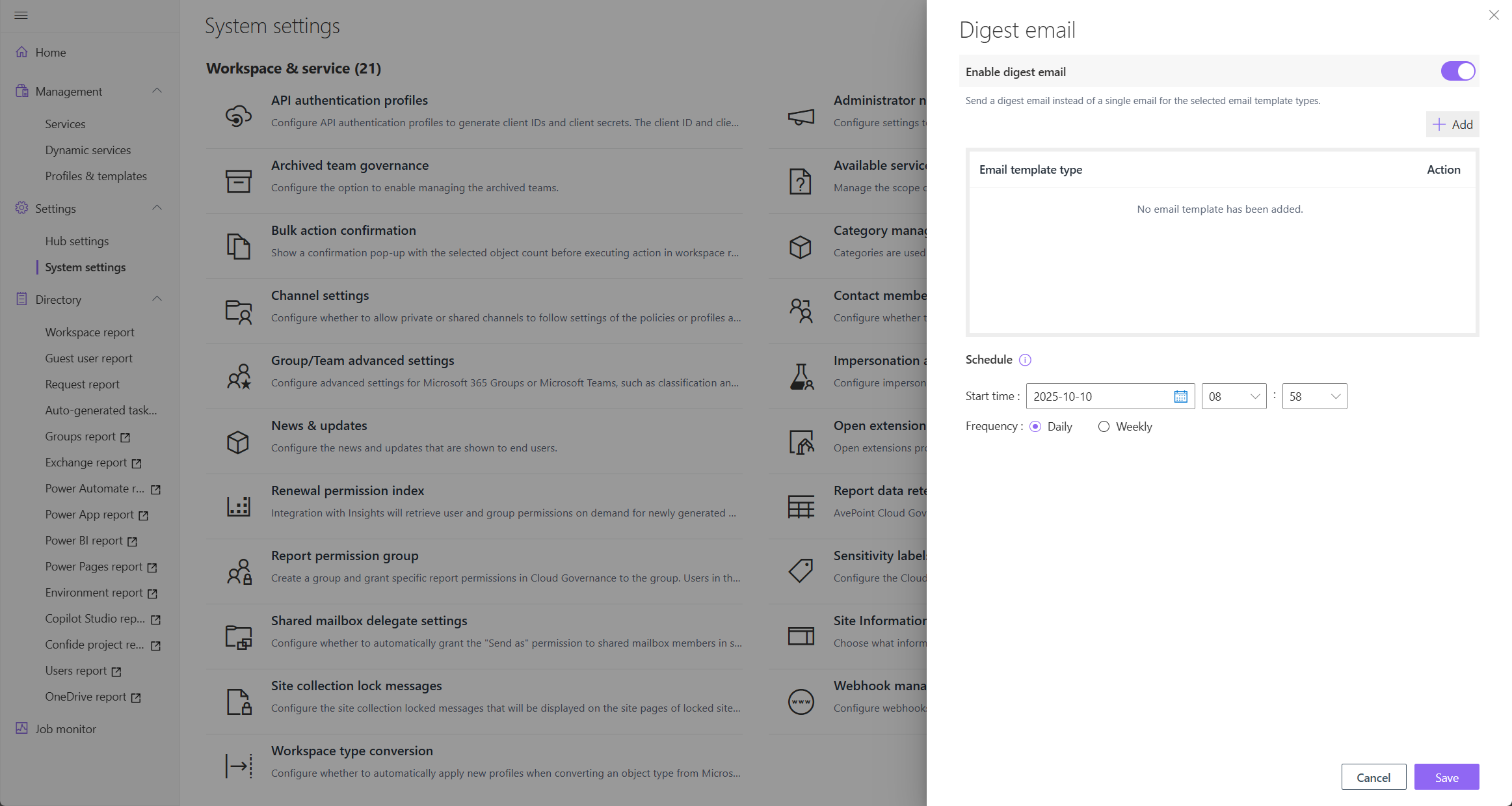Open Profiles & templates menu item
Image resolution: width=1512 pixels, height=806 pixels.
(96, 176)
